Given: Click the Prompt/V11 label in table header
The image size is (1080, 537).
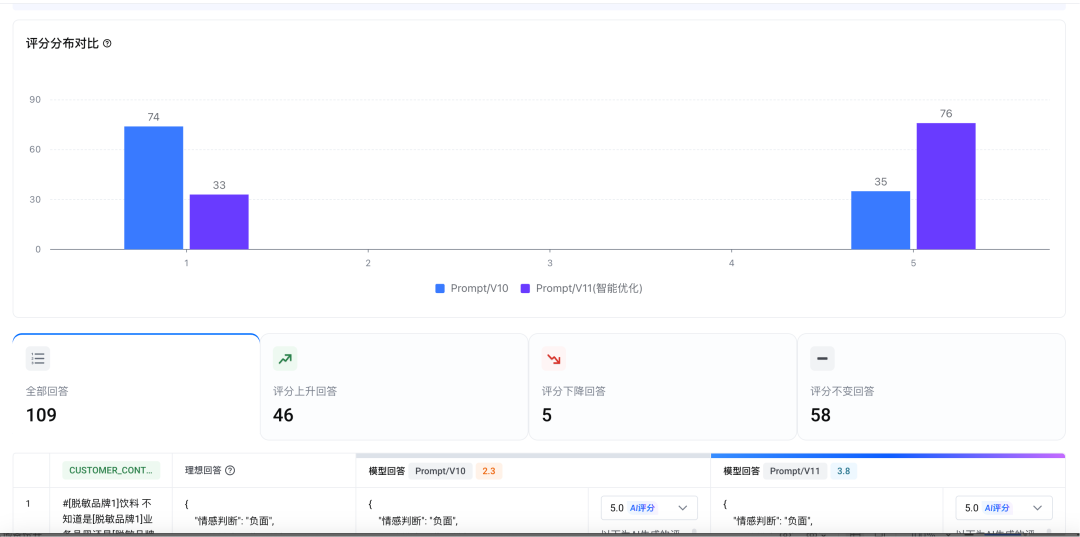Looking at the screenshot, I should pos(795,470).
